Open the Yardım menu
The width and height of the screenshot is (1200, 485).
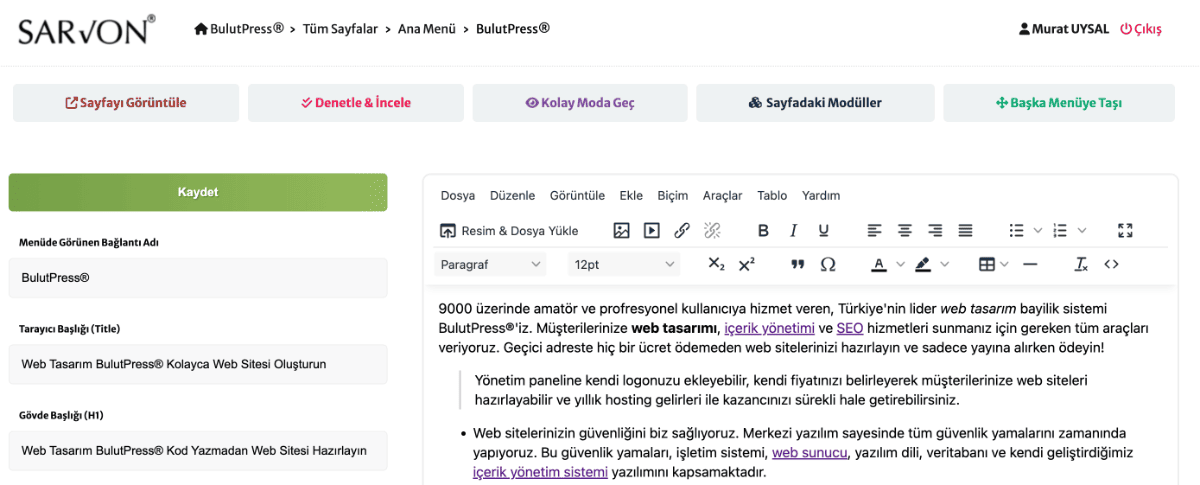(821, 195)
